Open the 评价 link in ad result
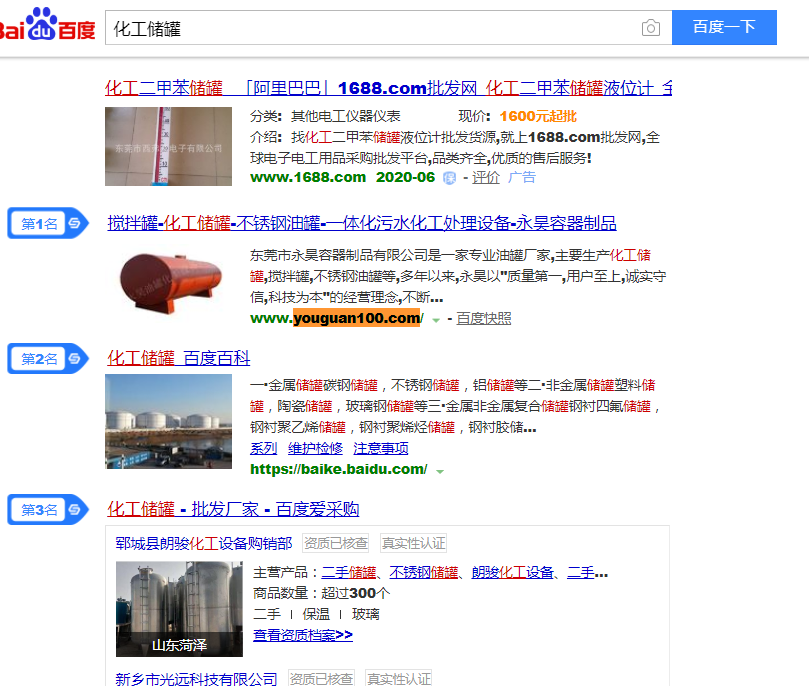The image size is (809, 686). point(486,177)
